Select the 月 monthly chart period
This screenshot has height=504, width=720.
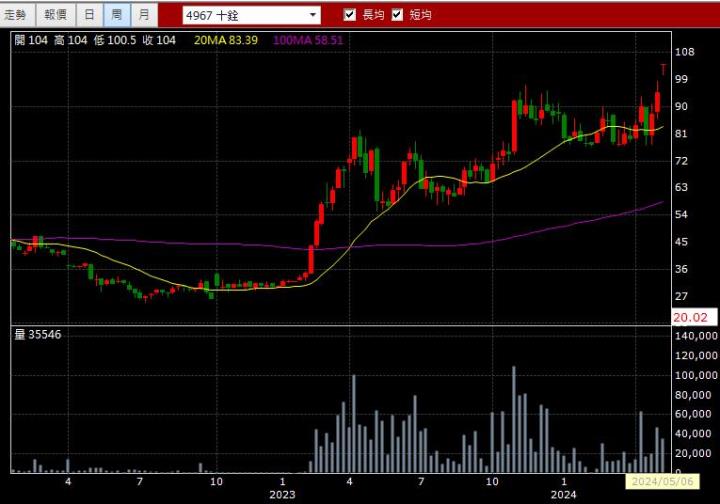pyautogui.click(x=145, y=15)
